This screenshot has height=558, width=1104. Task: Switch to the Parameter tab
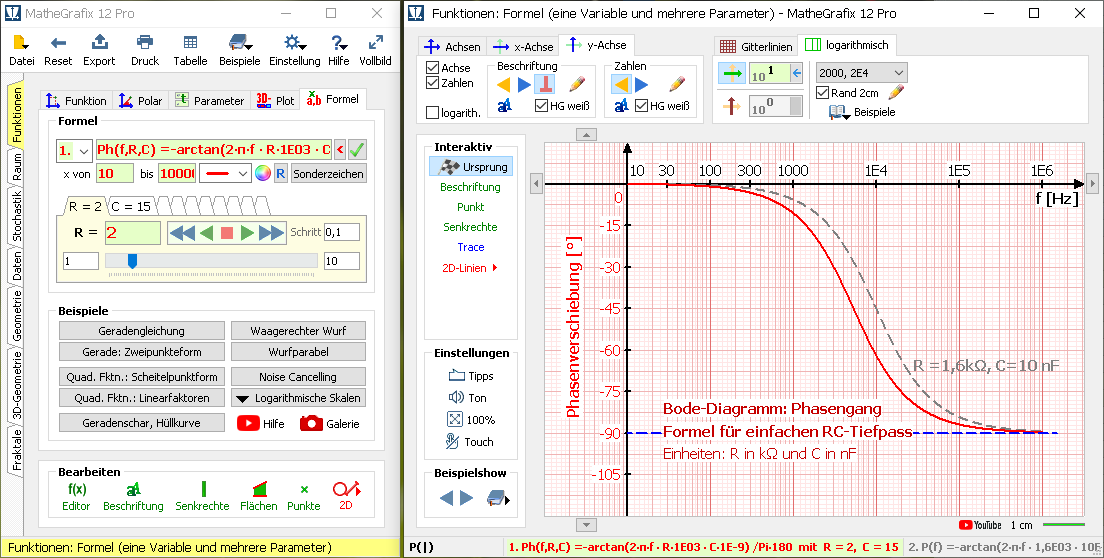210,101
